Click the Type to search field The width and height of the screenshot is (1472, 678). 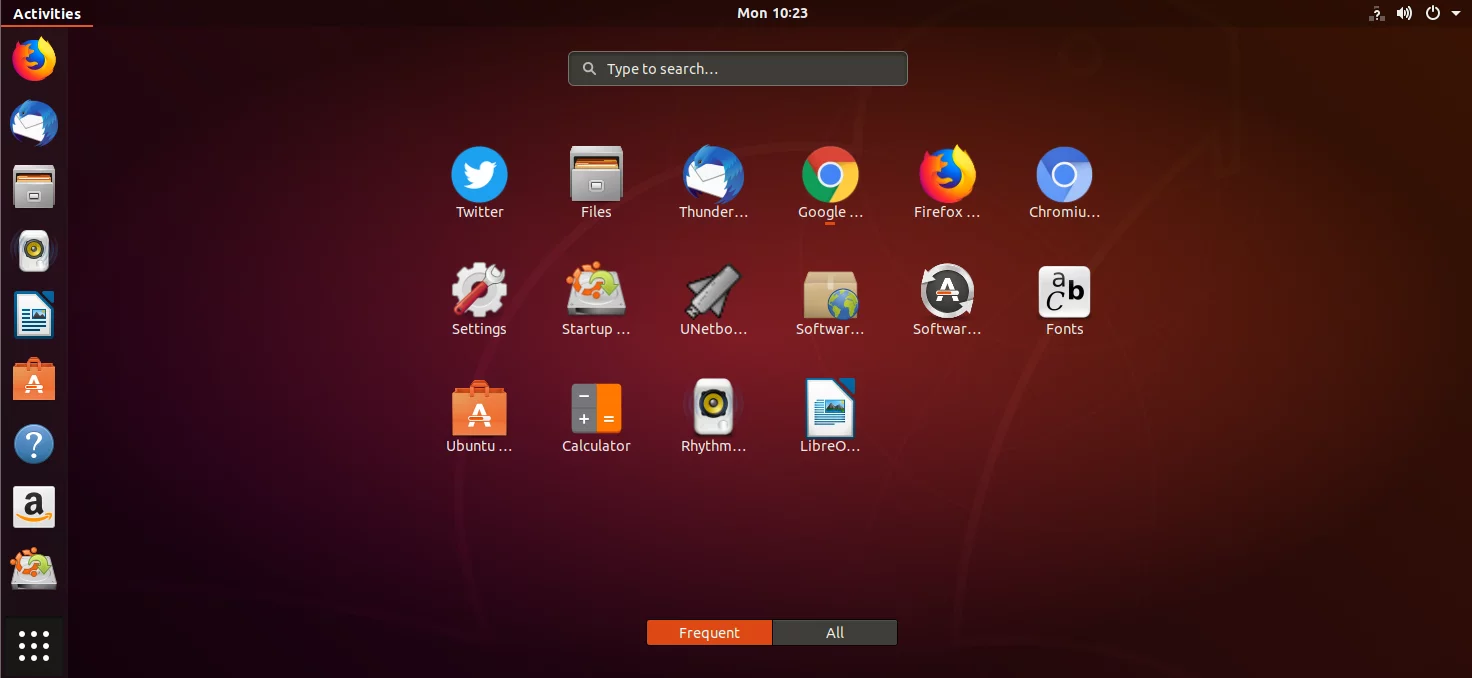click(x=738, y=69)
